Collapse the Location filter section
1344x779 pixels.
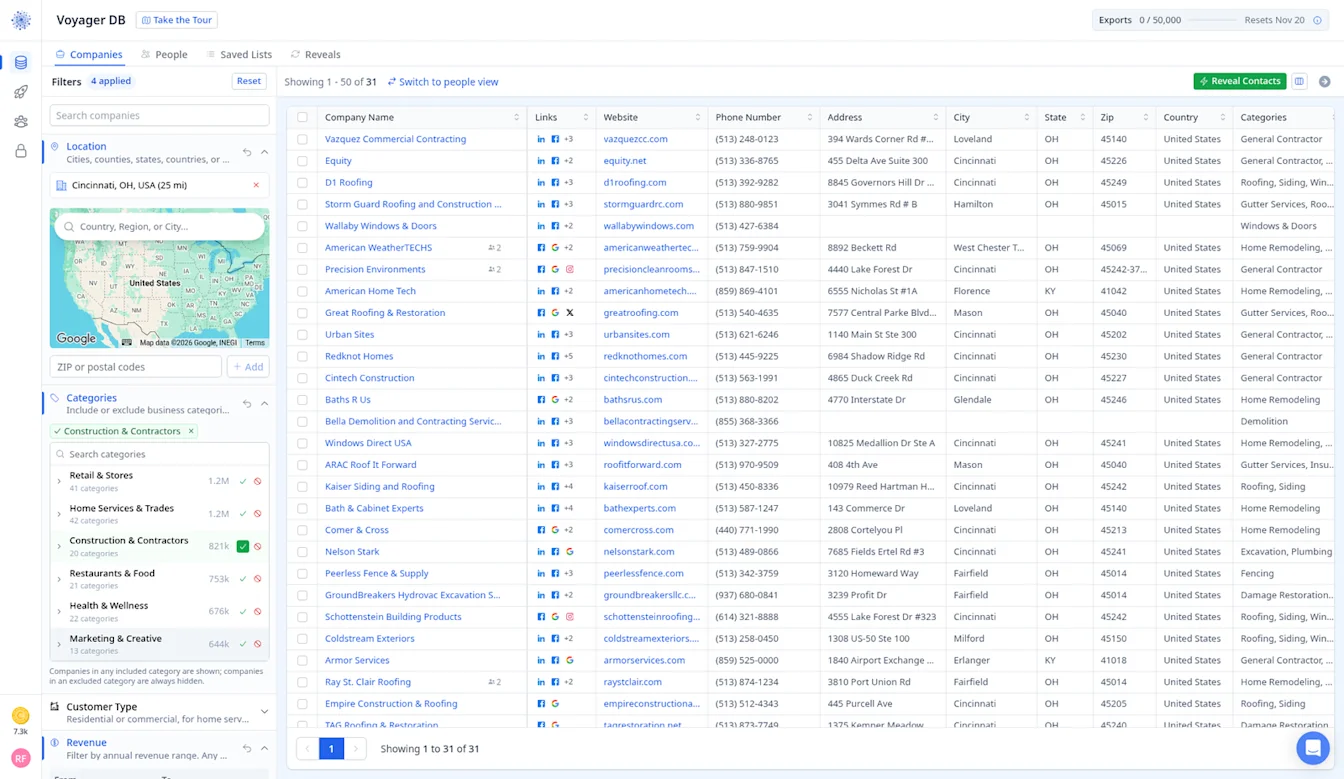click(x=264, y=152)
